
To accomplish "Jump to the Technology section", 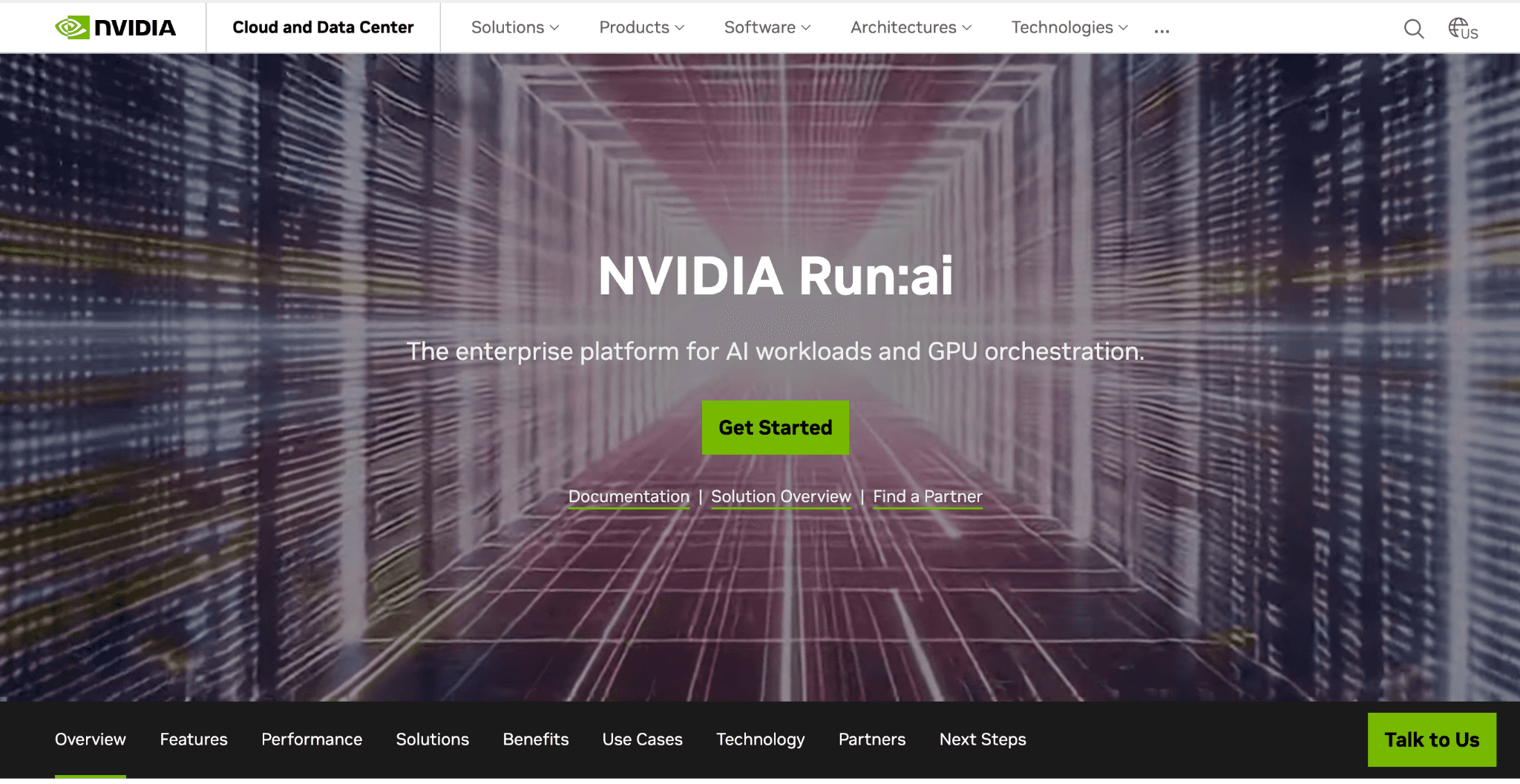I will pyautogui.click(x=761, y=739).
